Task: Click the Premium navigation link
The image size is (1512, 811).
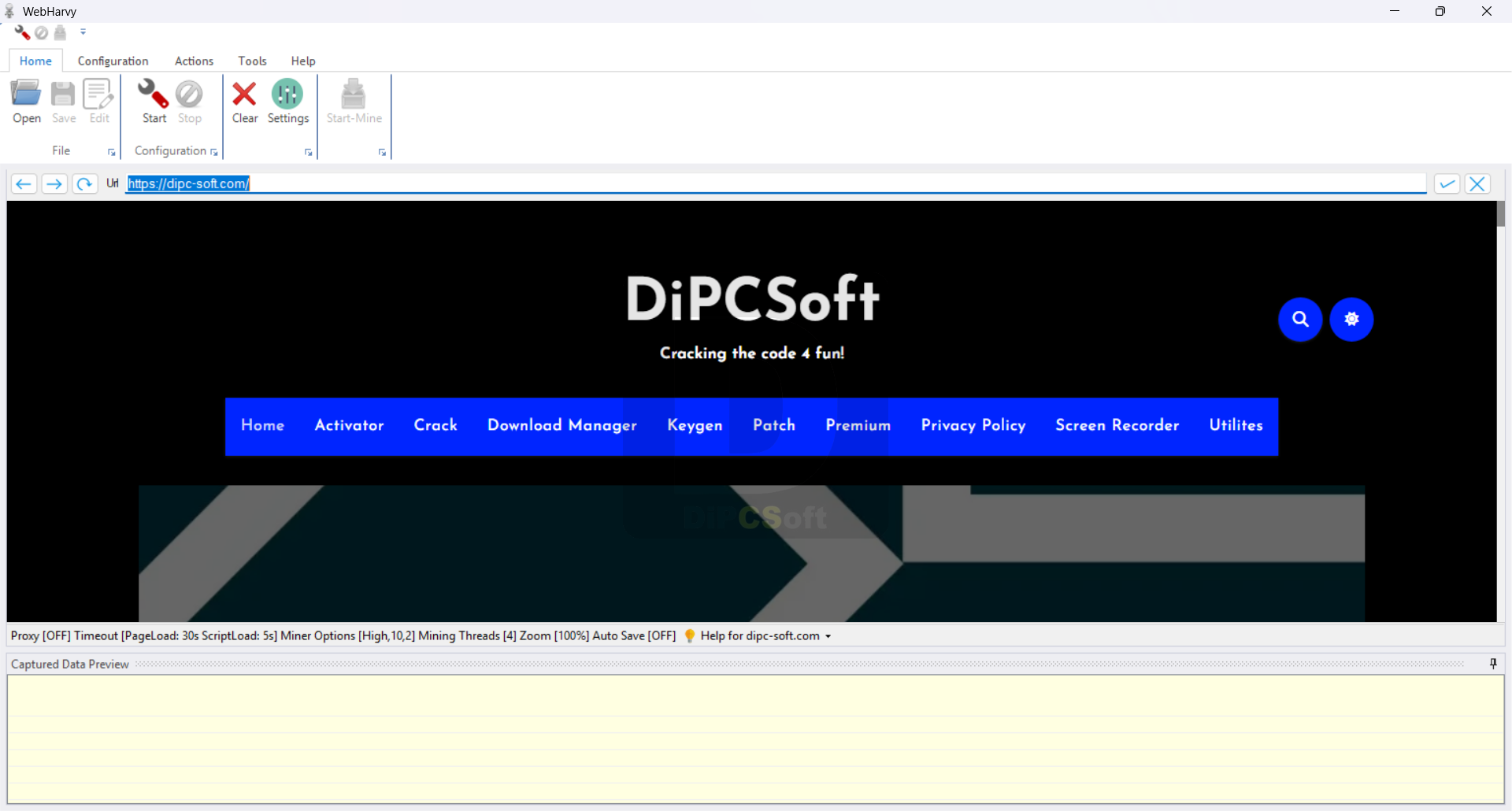Action: pos(858,425)
